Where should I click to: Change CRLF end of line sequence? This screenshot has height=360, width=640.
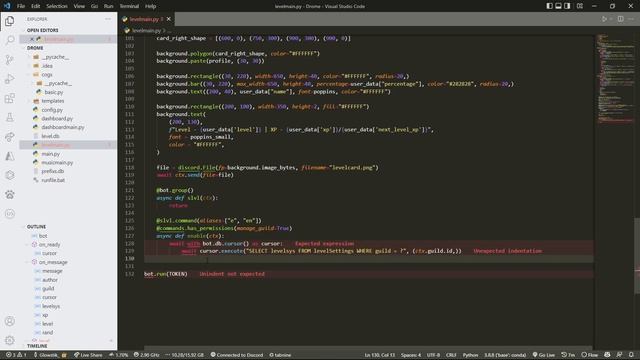coord(451,355)
